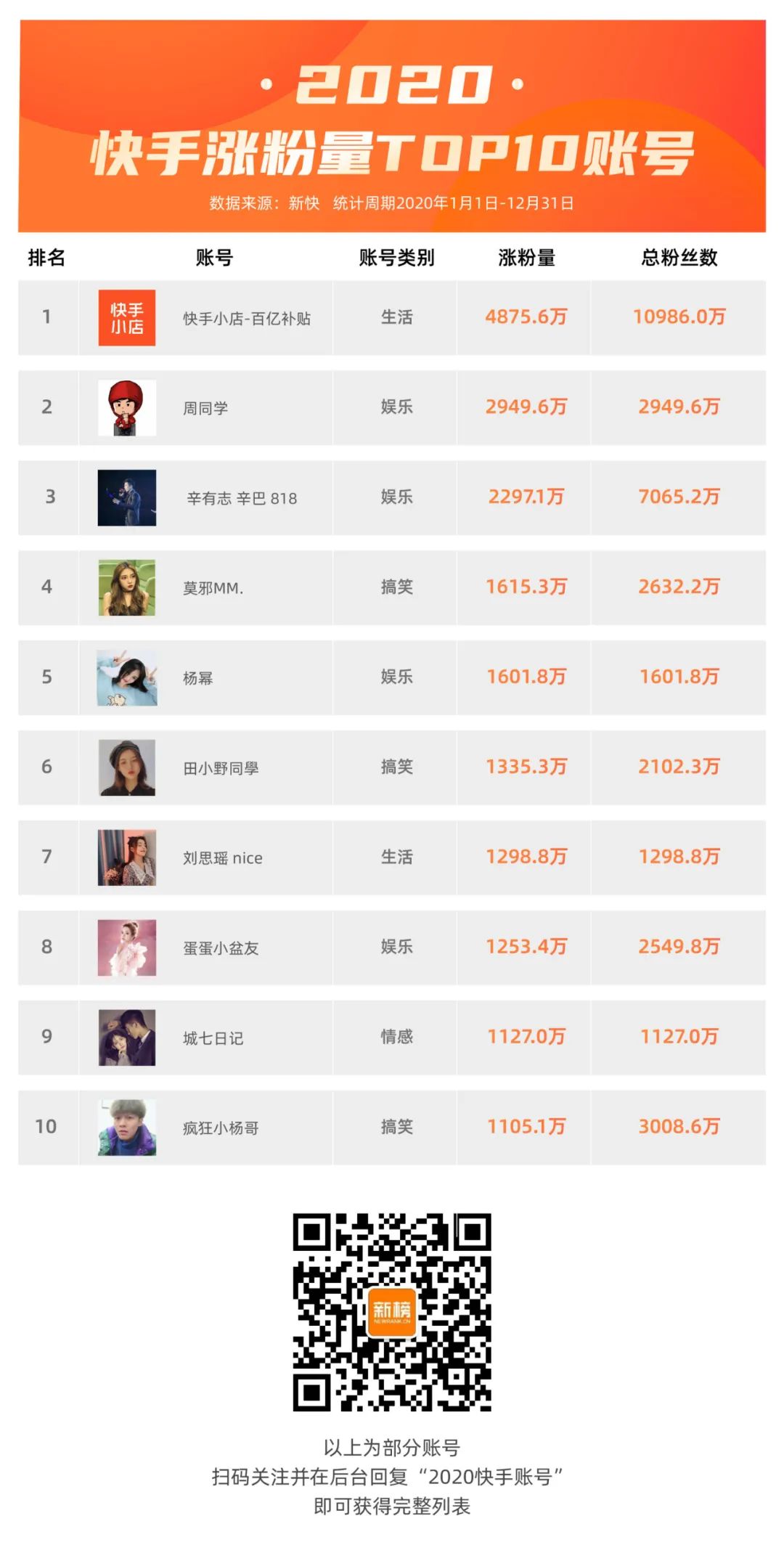
Task: Click account name 快手小店-百亿补贴
Action: (x=247, y=318)
